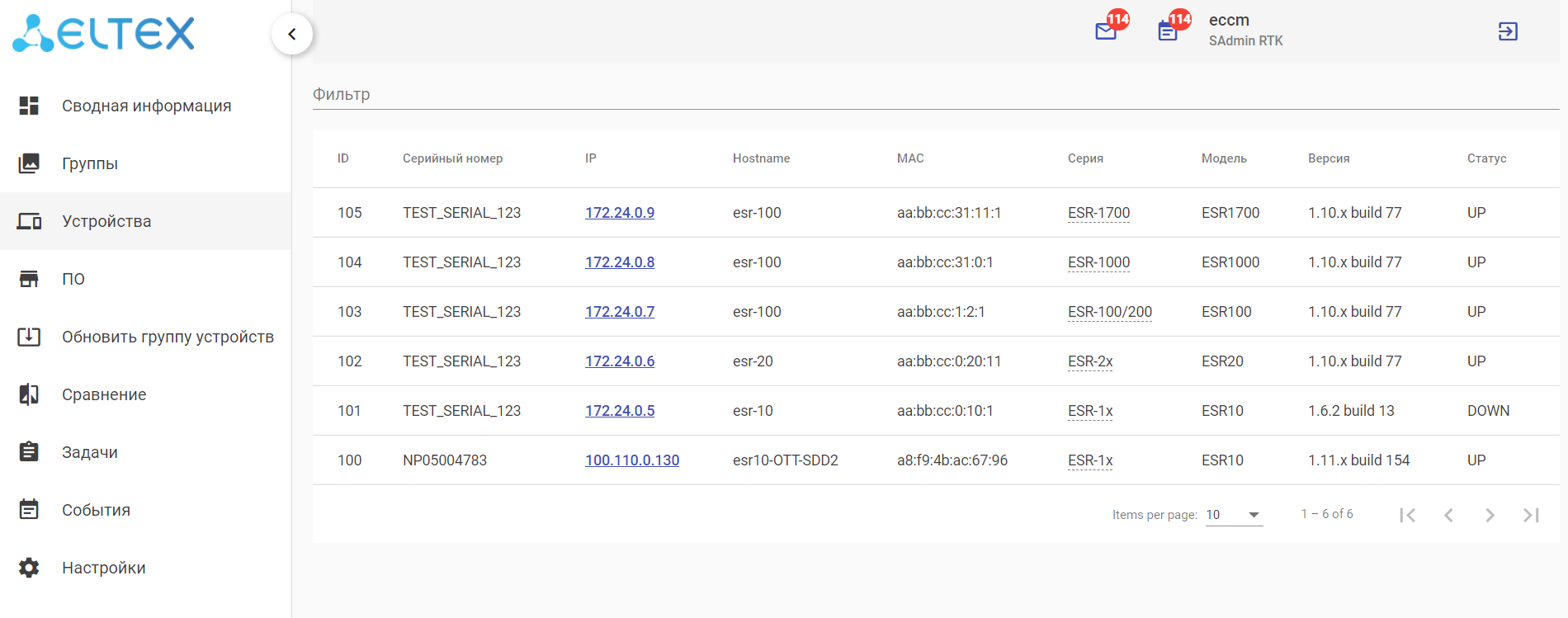Open the mail notifications envelope icon
Viewport: 1568px width, 618px height.
click(1106, 31)
